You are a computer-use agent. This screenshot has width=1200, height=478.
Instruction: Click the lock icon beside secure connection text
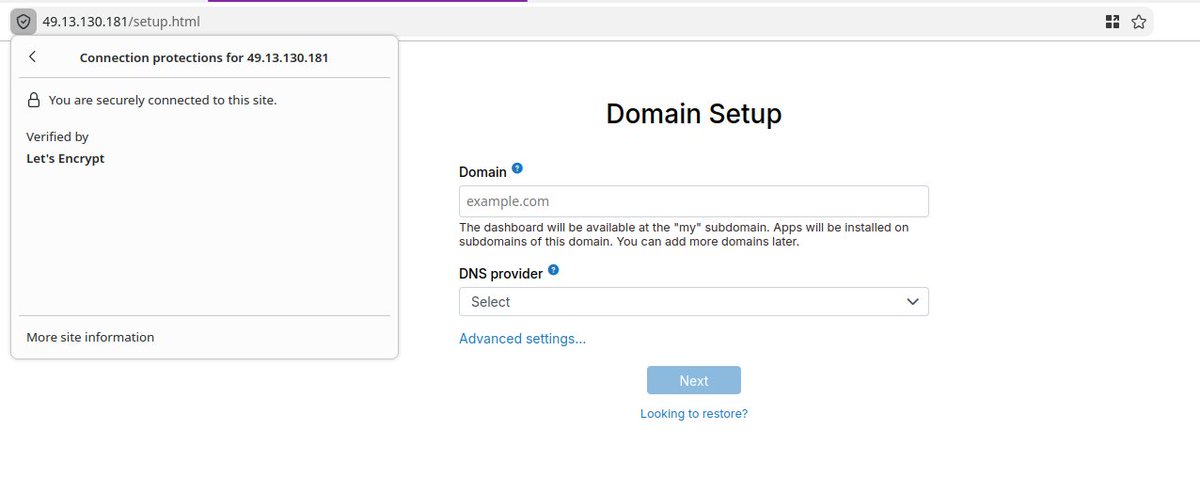click(x=33, y=100)
